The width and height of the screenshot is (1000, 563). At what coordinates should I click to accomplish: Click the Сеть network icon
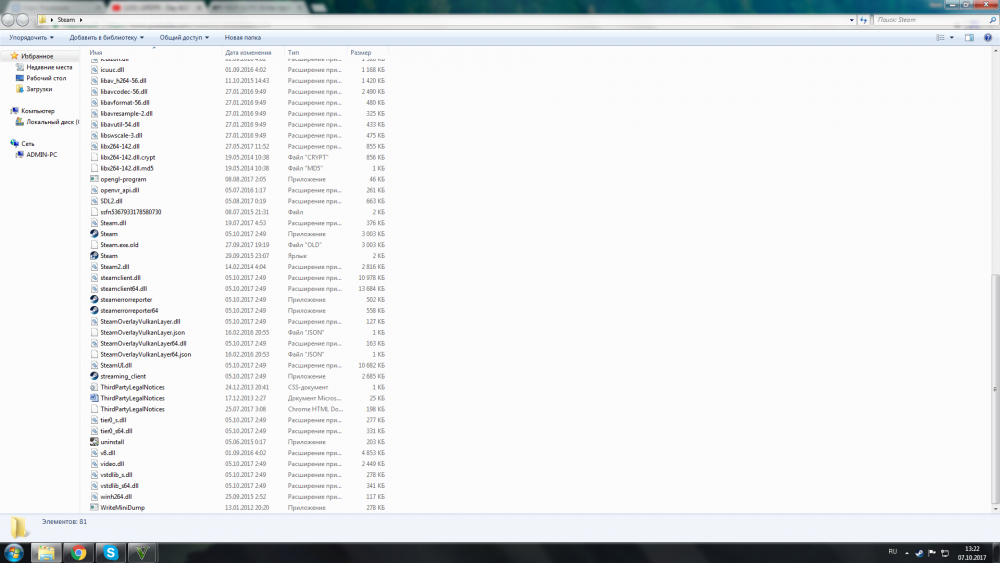coord(15,143)
